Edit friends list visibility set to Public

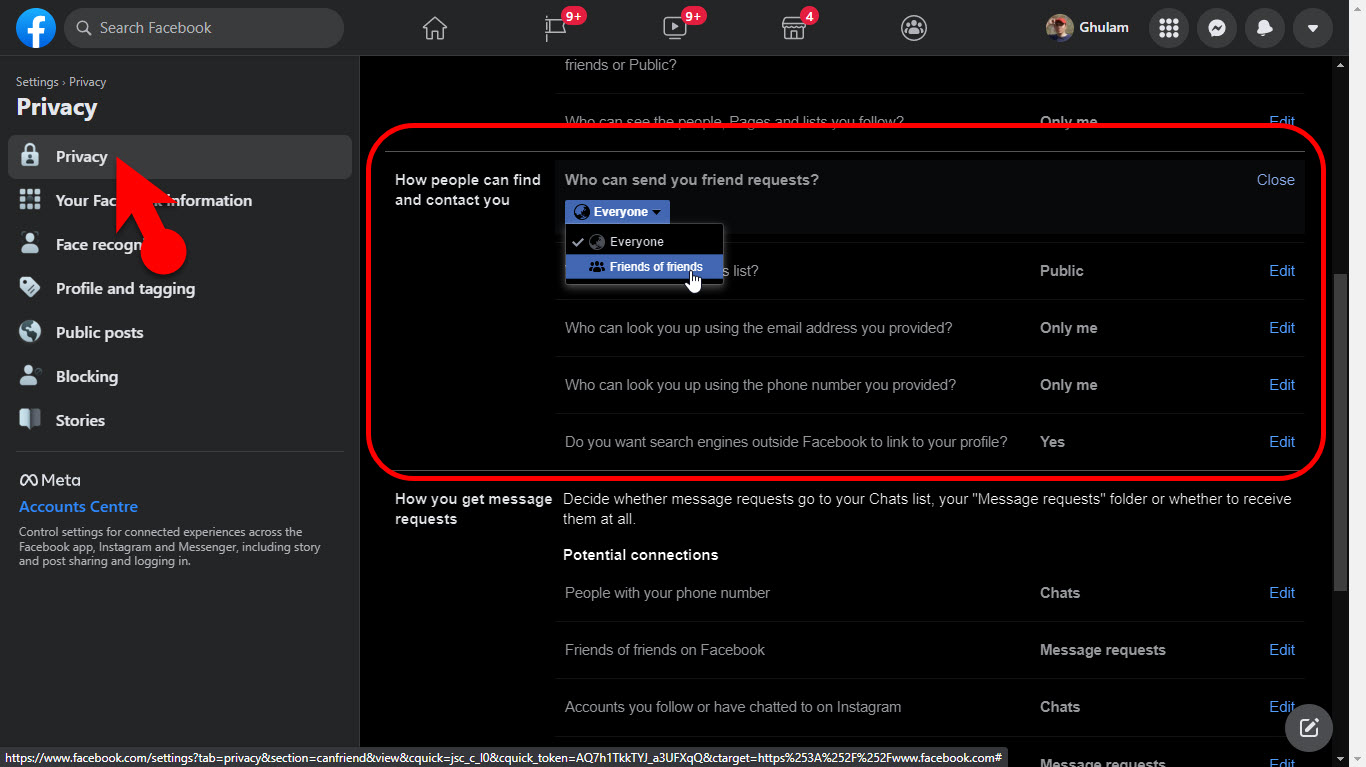click(1282, 271)
